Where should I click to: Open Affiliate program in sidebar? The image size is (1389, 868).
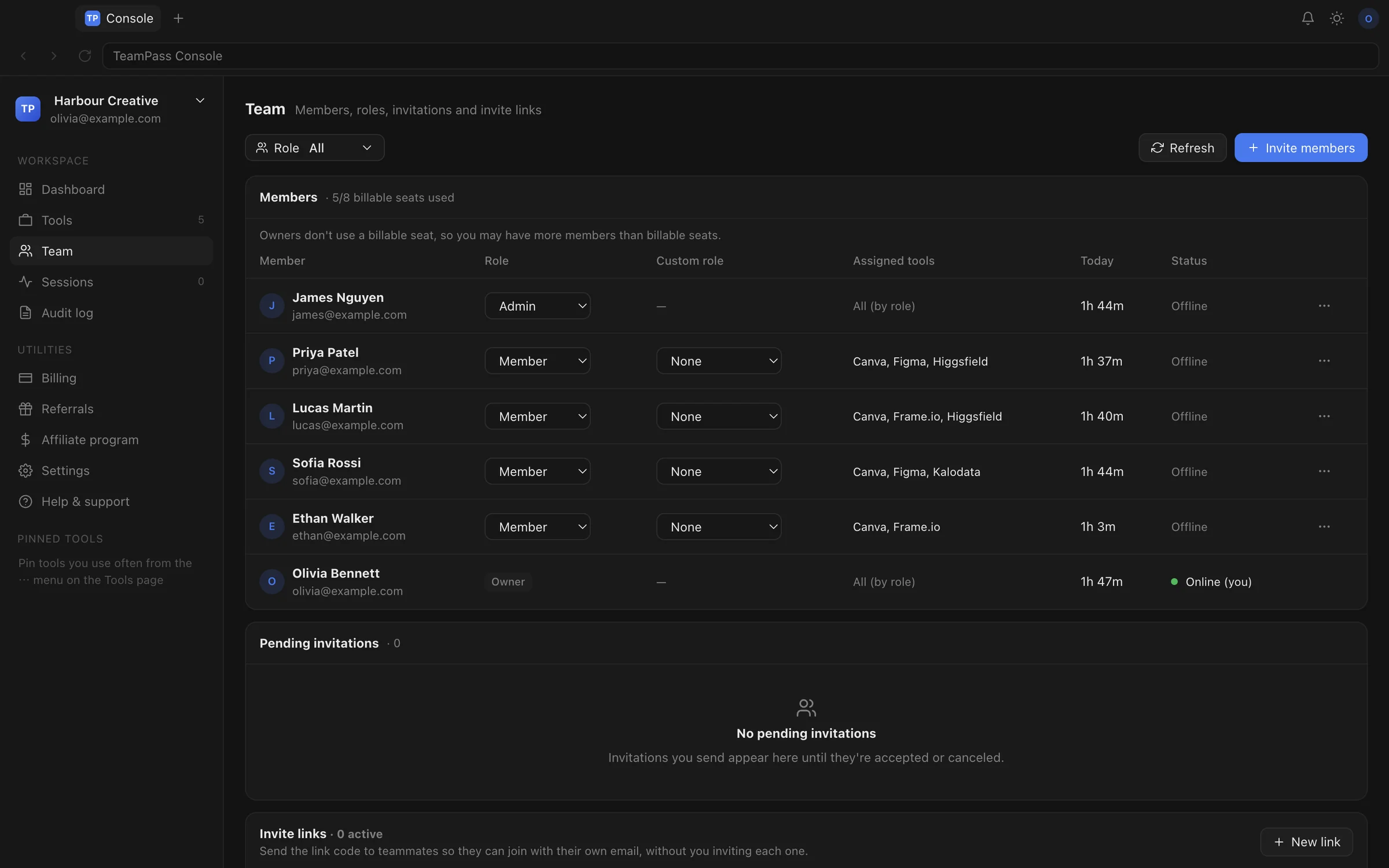point(112,440)
